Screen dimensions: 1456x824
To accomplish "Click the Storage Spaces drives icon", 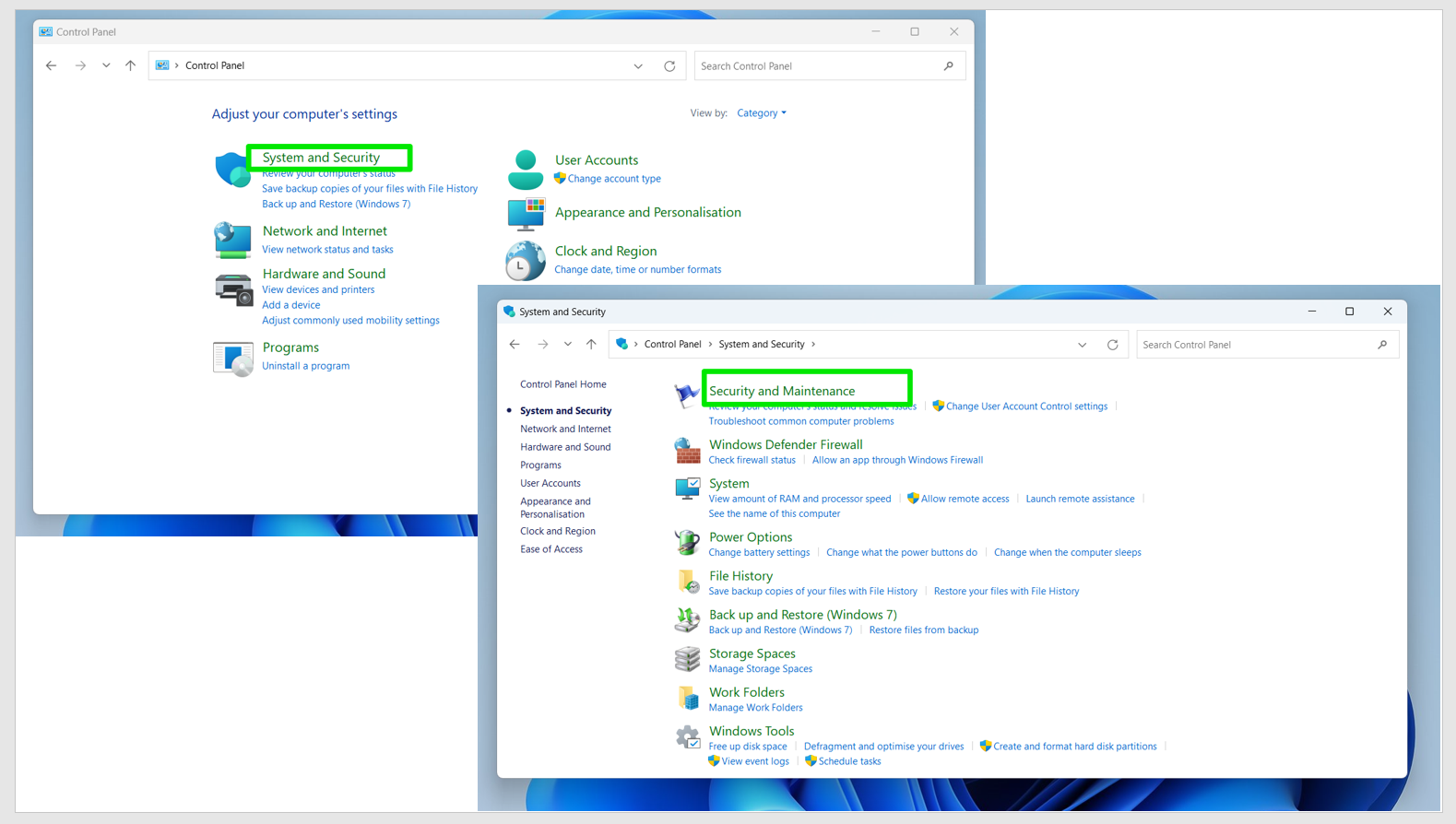I will (x=687, y=659).
